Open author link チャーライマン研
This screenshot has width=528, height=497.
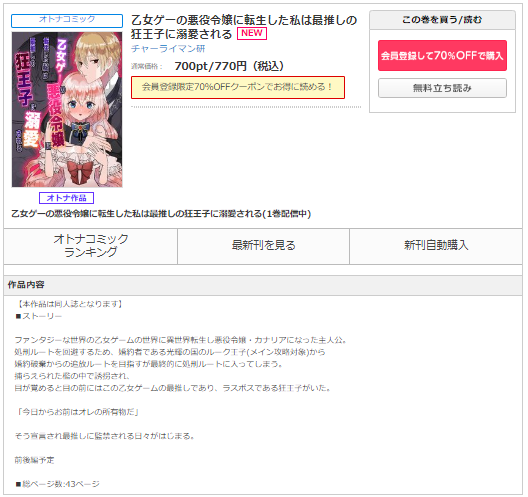(x=168, y=49)
